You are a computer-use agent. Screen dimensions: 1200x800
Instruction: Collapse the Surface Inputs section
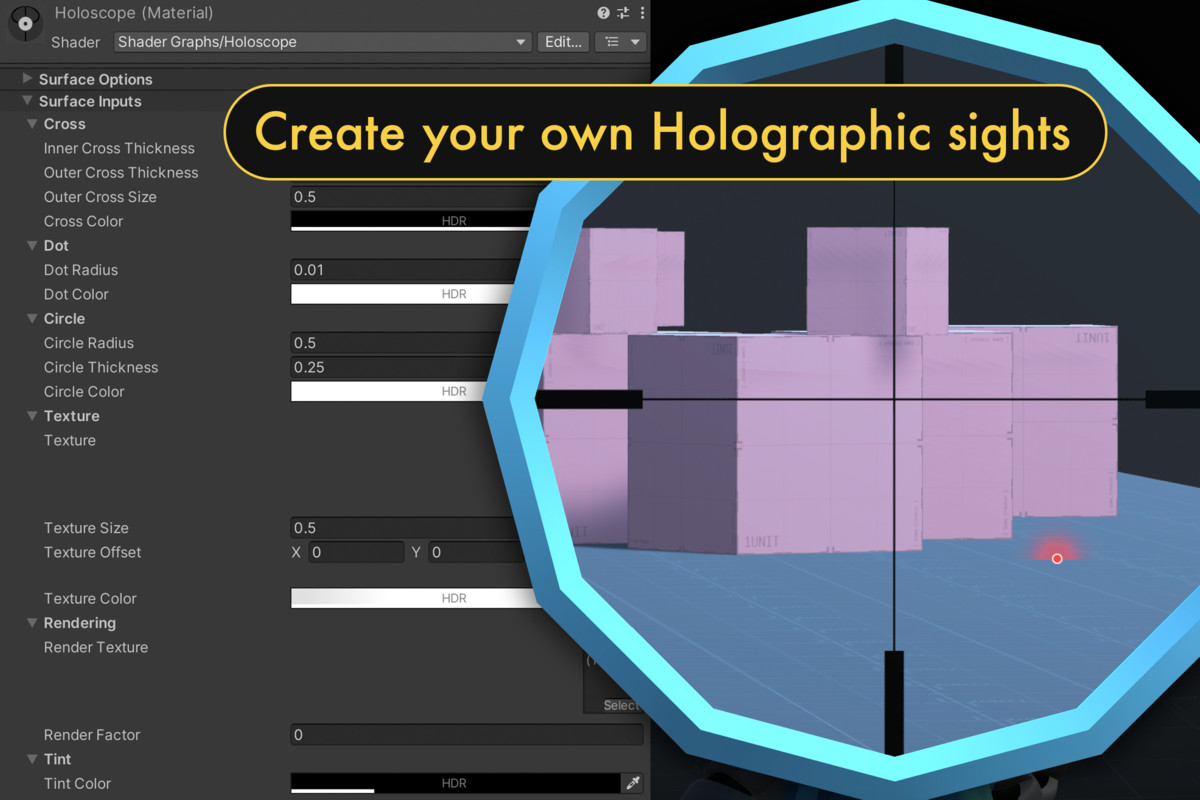coord(28,101)
